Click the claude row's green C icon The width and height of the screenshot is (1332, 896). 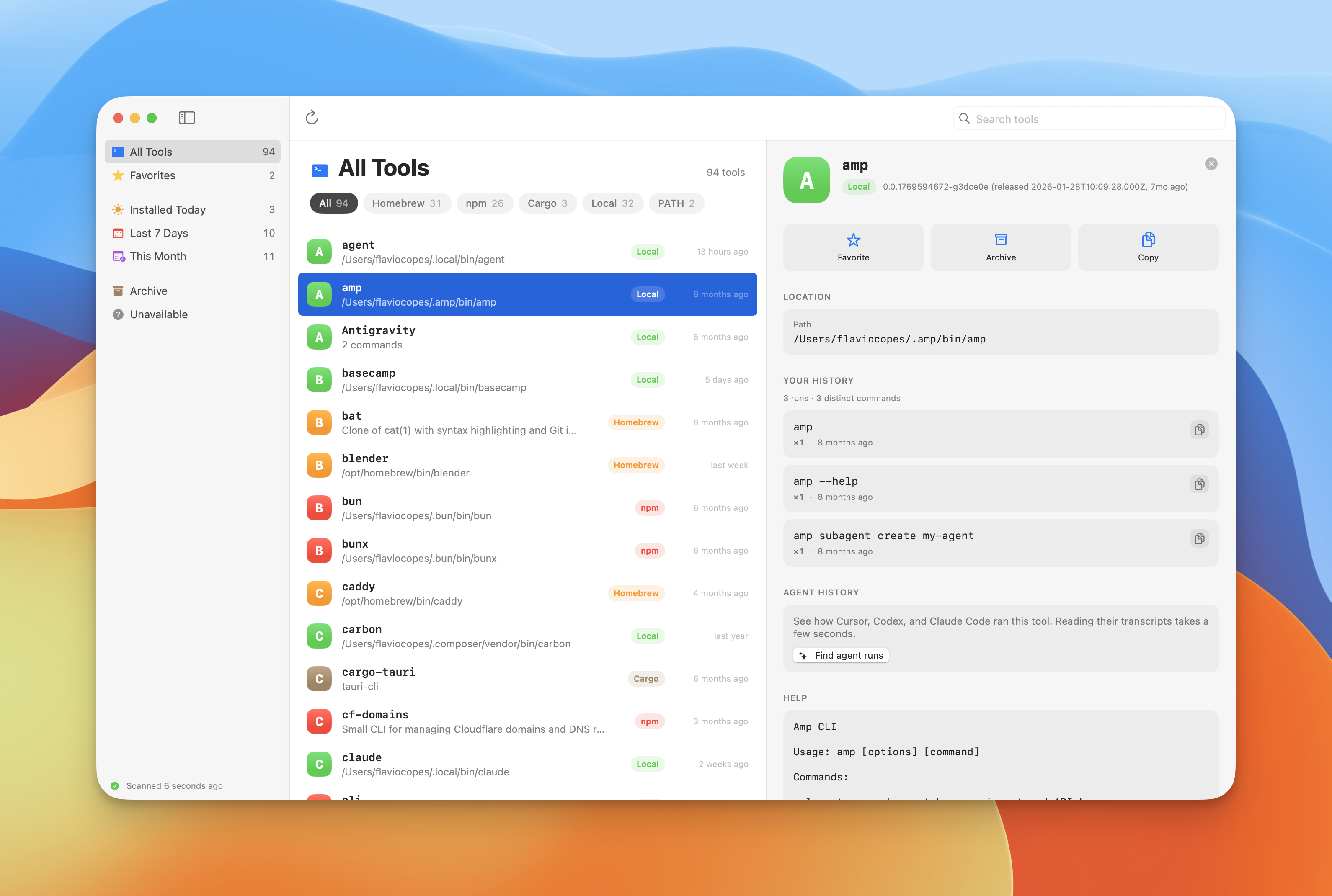319,764
